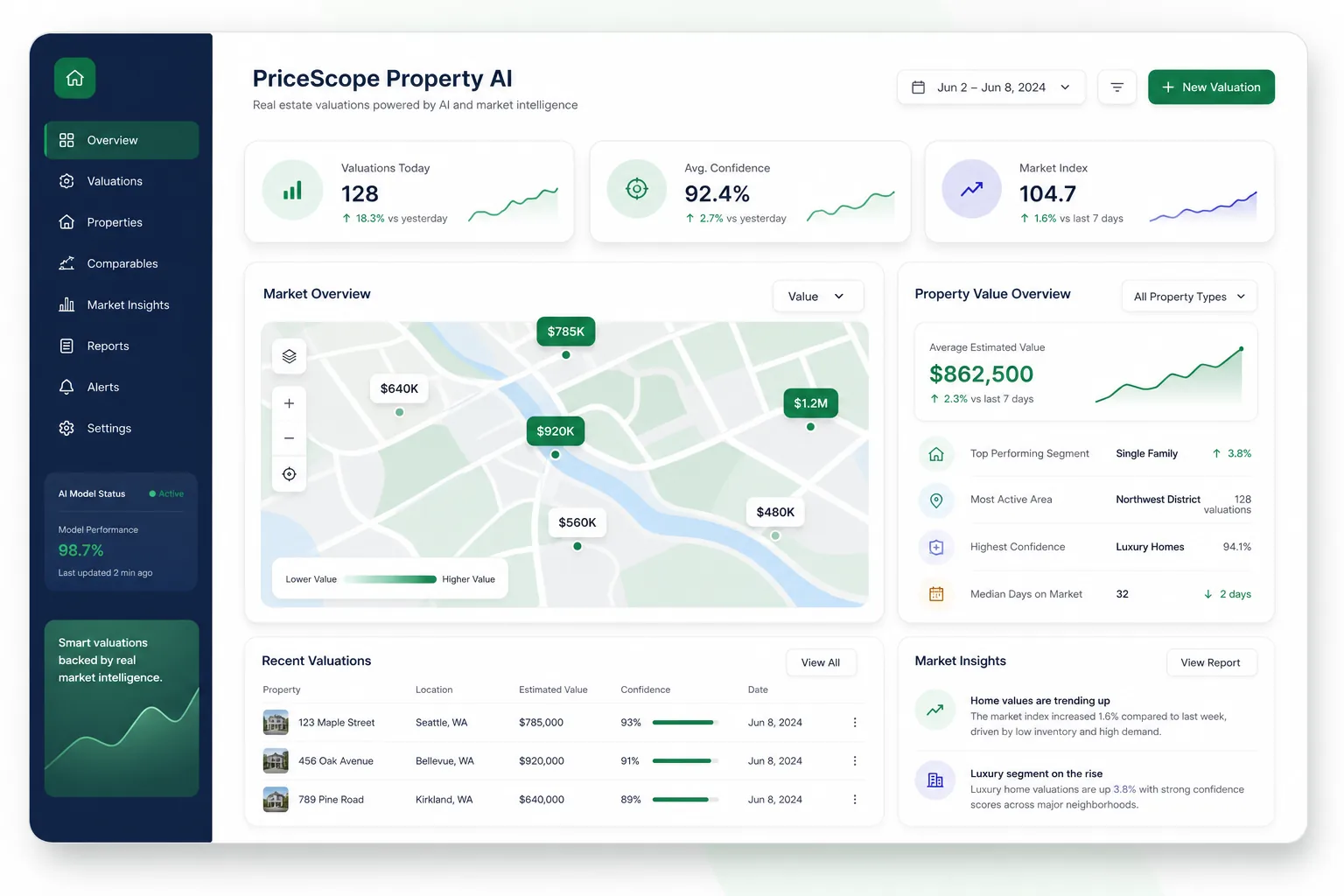The image size is (1344, 896).
Task: Click the locate-me target icon on map
Action: (x=289, y=474)
